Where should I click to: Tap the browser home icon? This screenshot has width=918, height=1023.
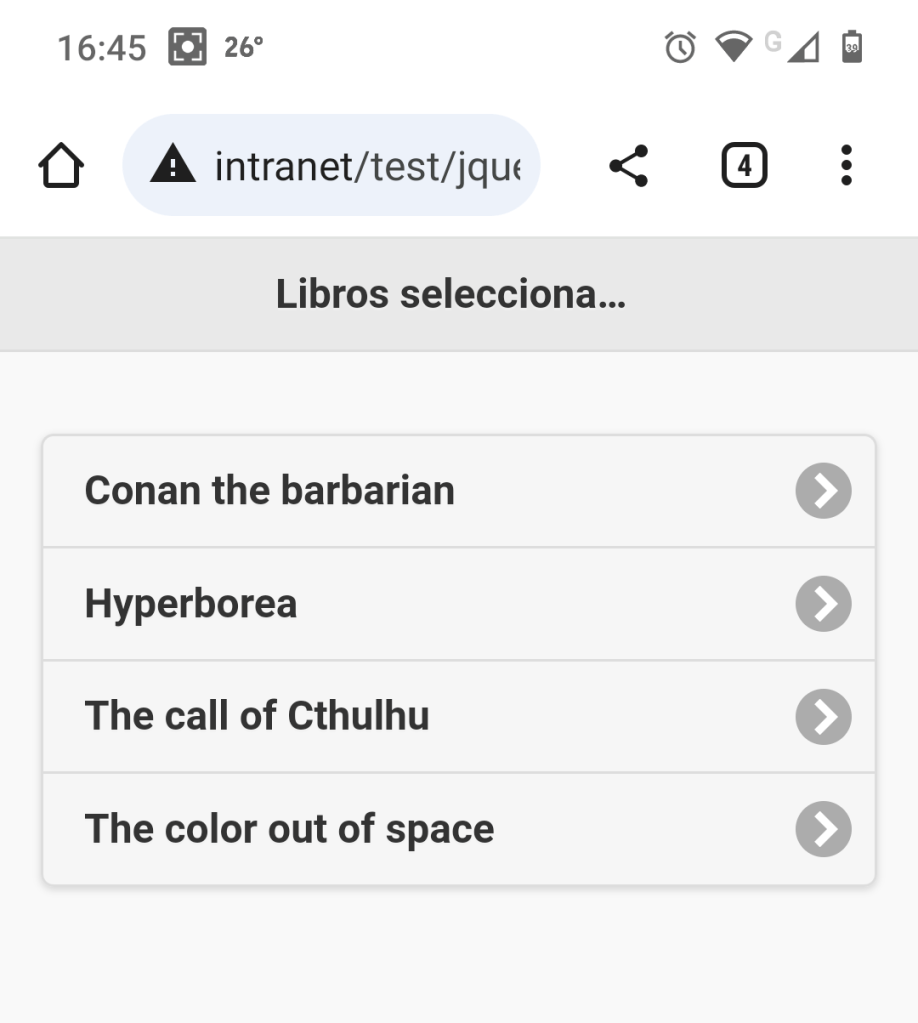(61, 166)
